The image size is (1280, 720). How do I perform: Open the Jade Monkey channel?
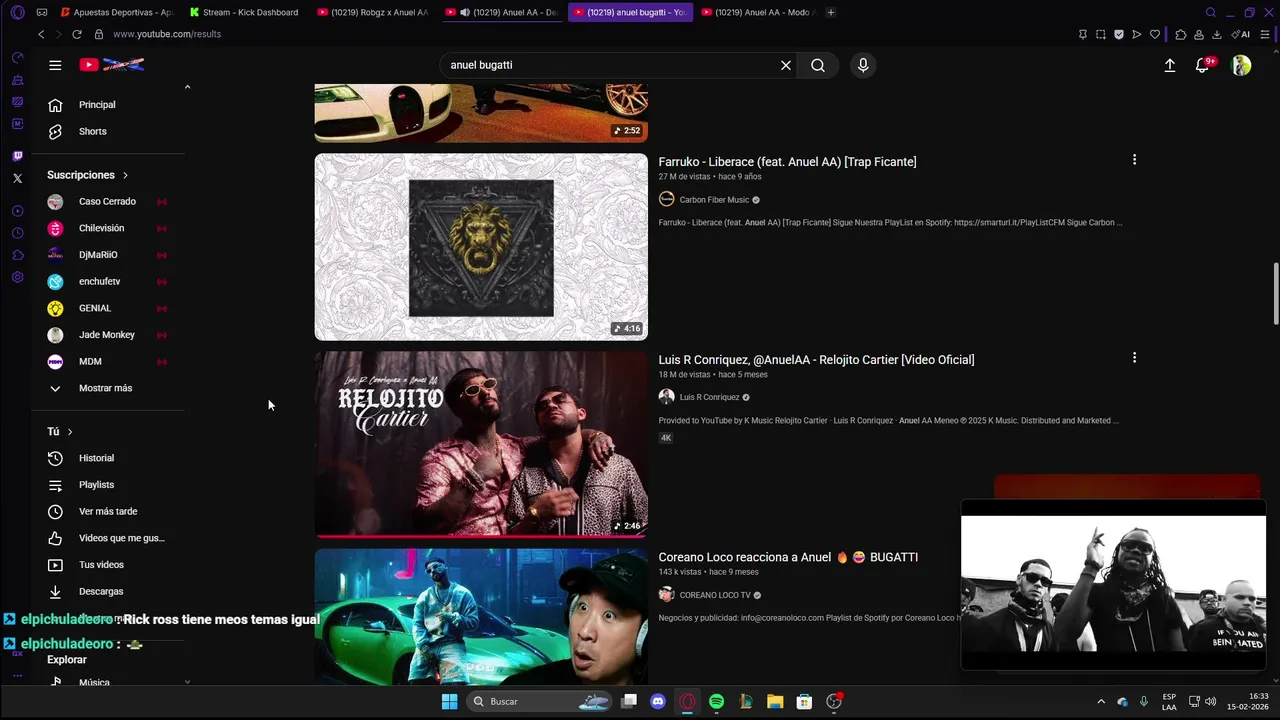pyautogui.click(x=108, y=335)
